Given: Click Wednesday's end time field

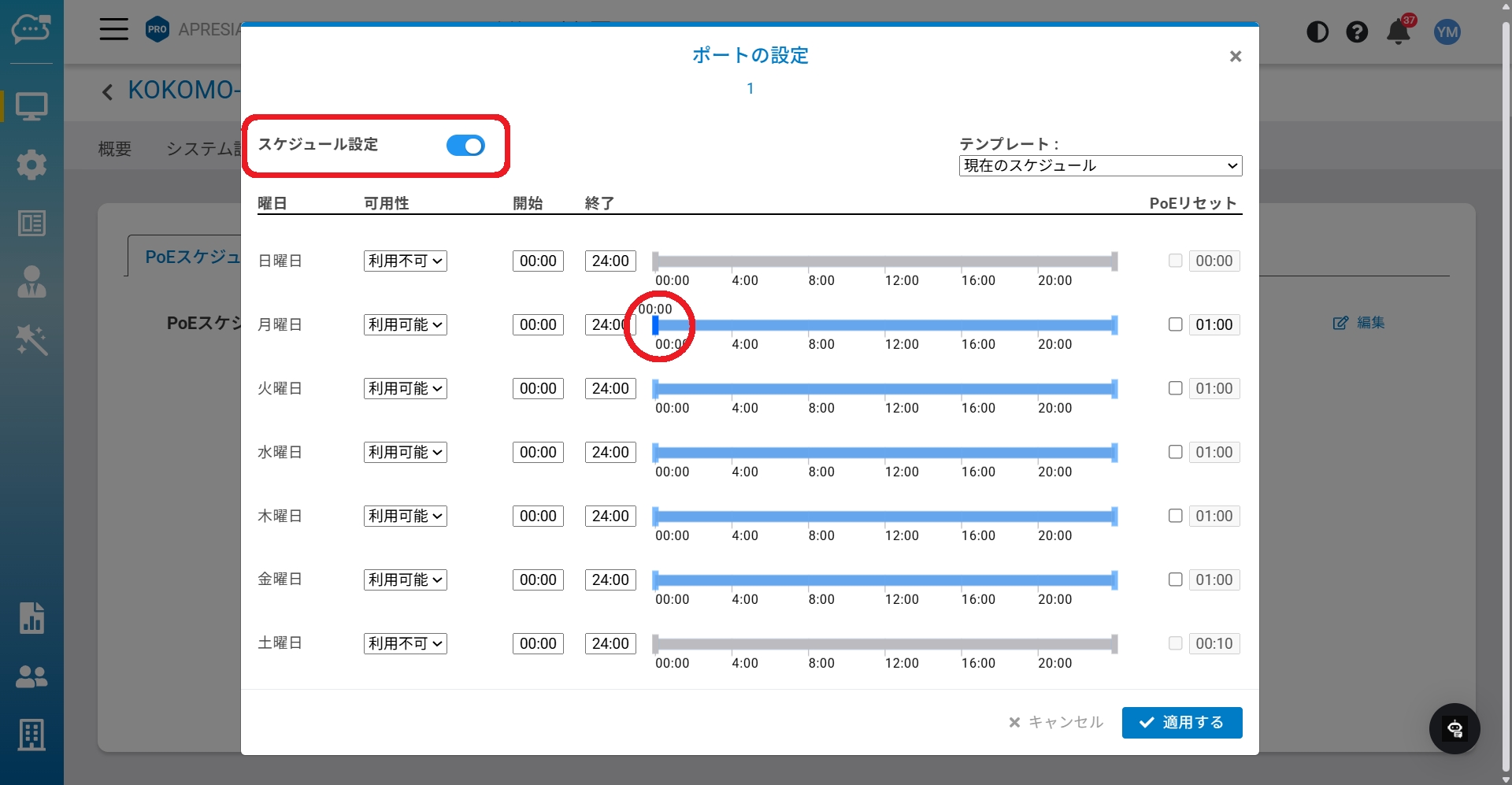Looking at the screenshot, I should coord(610,452).
